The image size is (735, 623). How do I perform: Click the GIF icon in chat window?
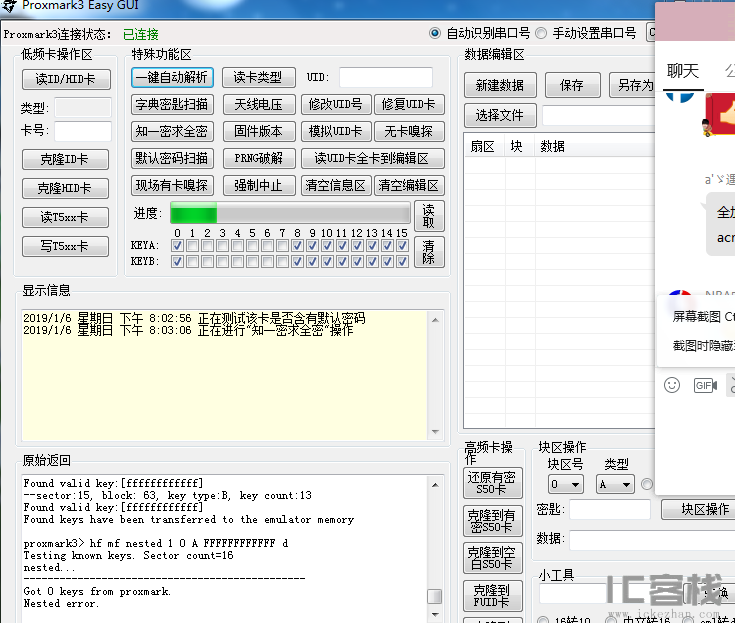705,385
